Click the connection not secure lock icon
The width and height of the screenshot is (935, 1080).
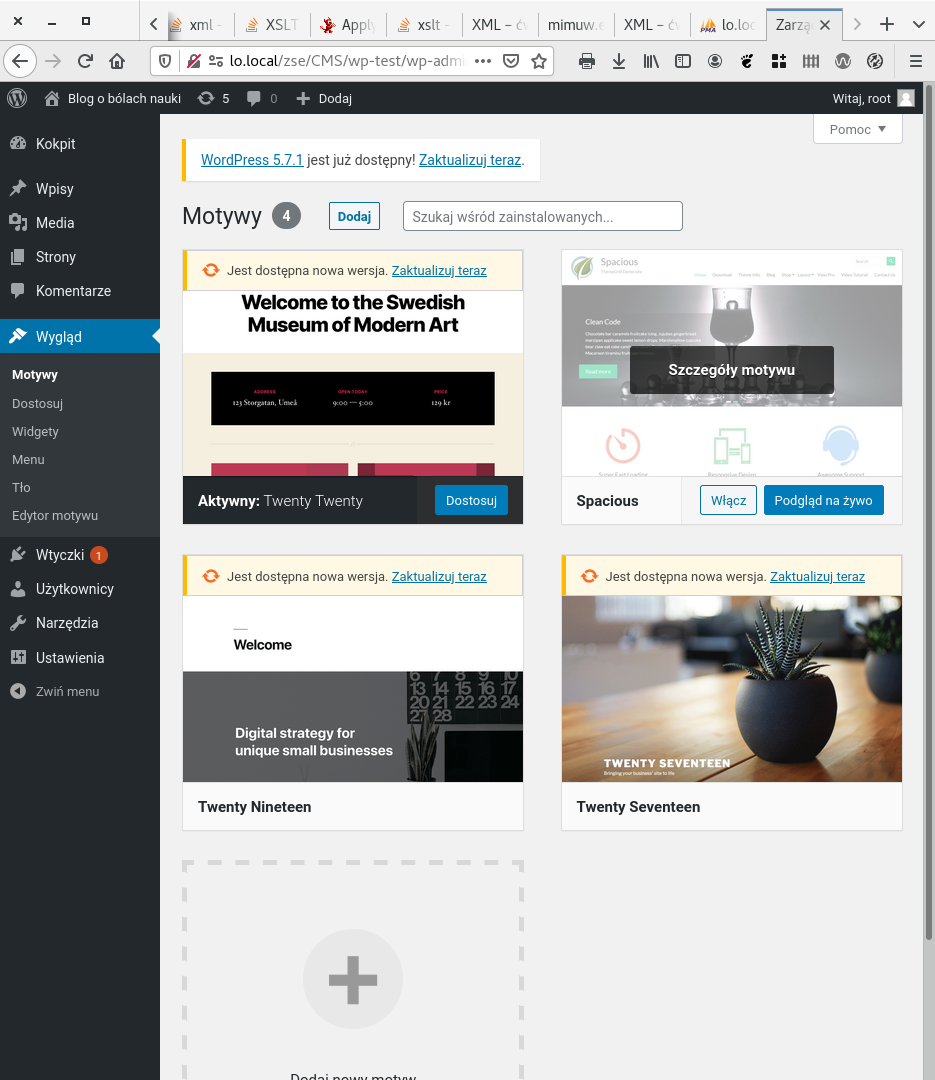(194, 61)
